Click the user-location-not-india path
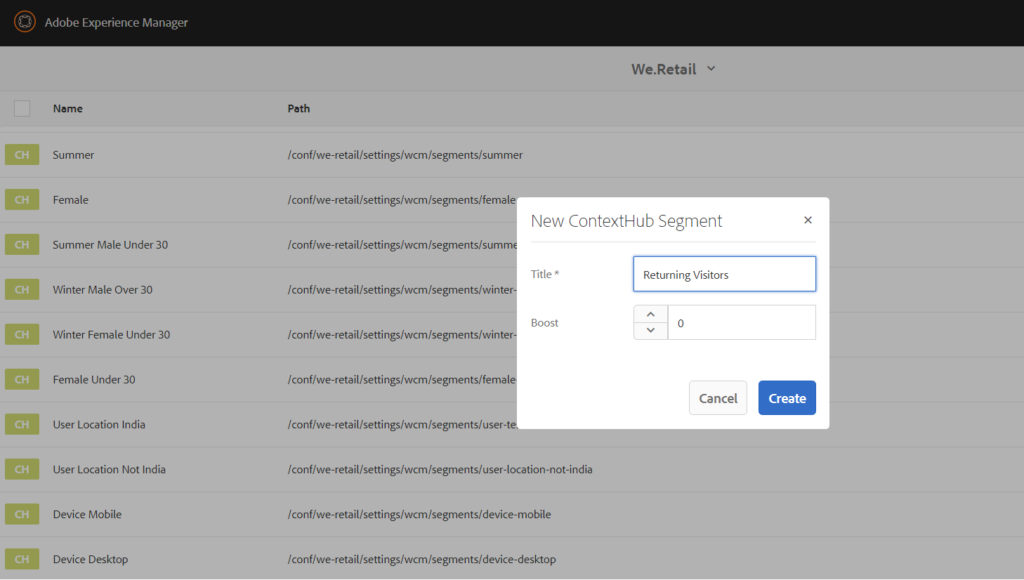1024x580 pixels. (x=440, y=469)
